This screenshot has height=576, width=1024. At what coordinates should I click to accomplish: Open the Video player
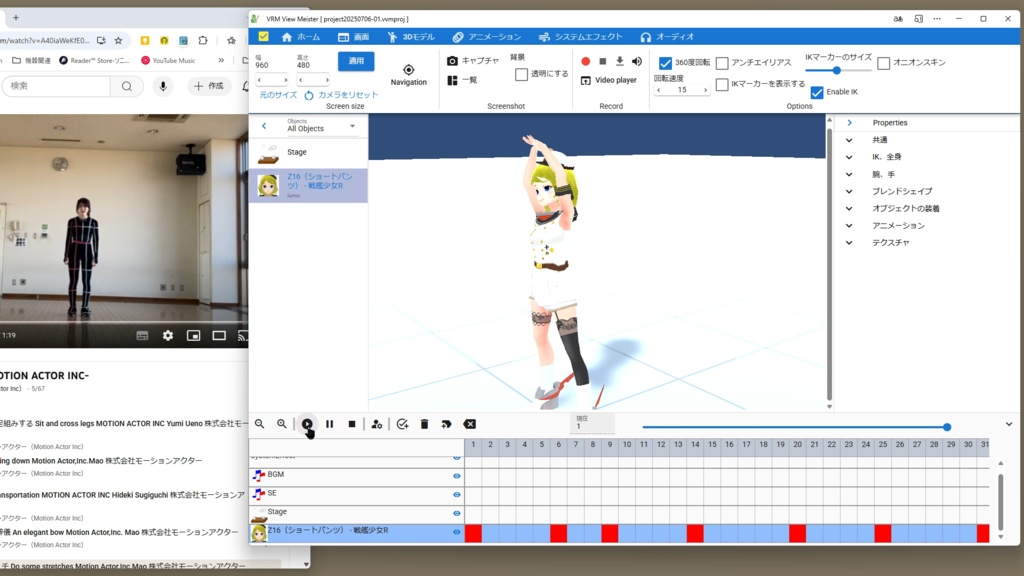click(608, 80)
